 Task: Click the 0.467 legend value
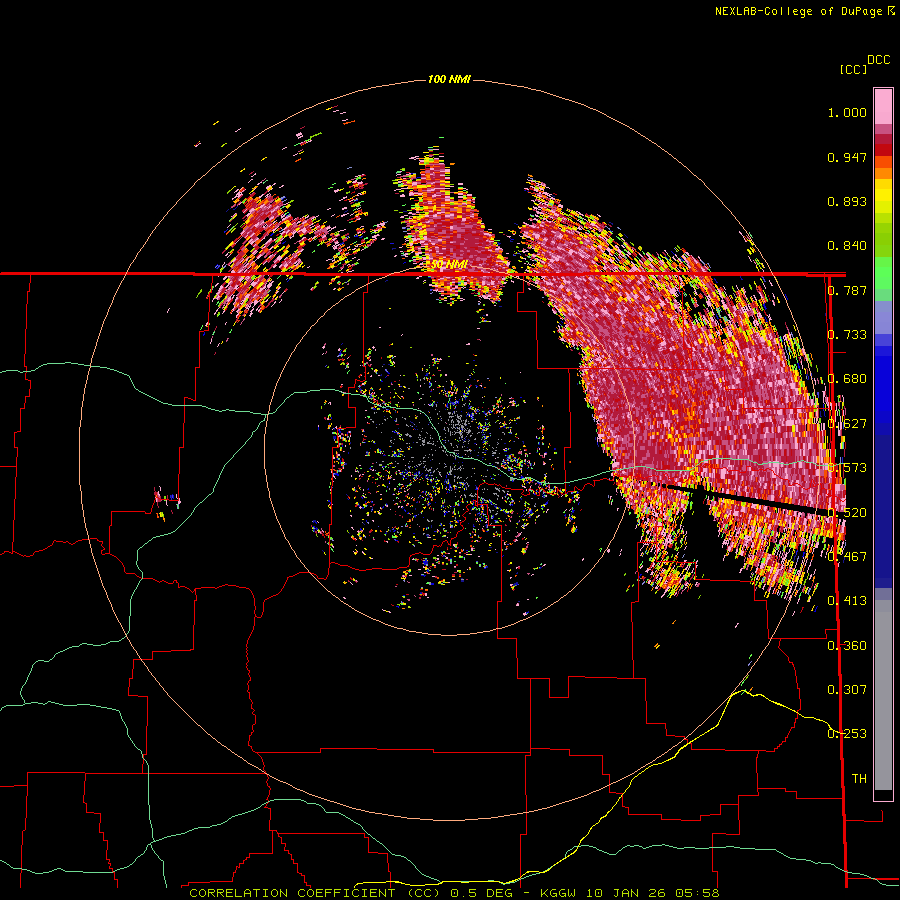(847, 557)
